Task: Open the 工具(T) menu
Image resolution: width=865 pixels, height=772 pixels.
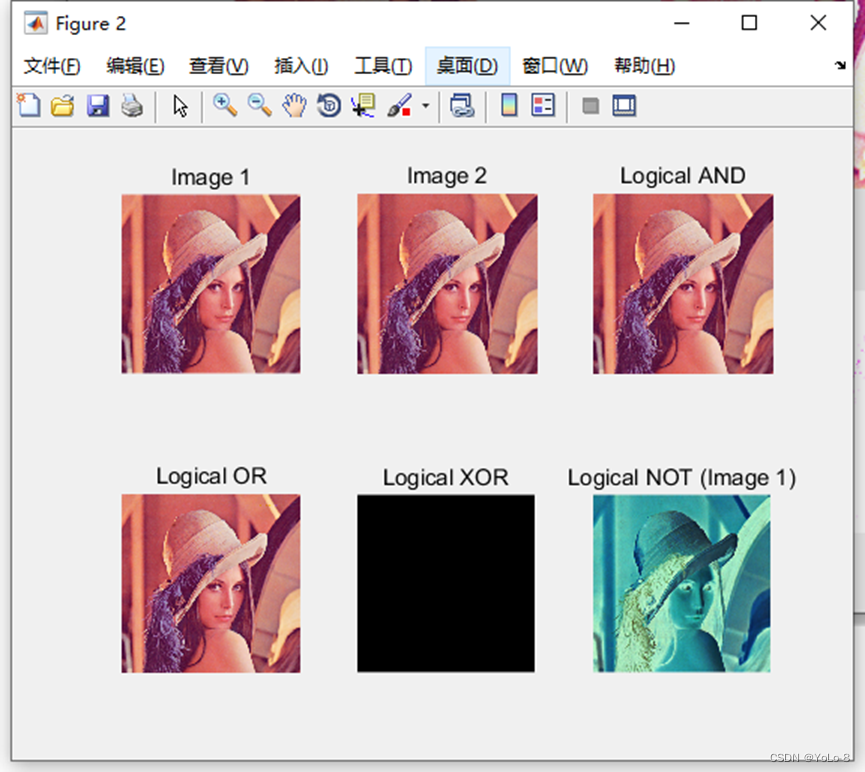Action: 383,66
